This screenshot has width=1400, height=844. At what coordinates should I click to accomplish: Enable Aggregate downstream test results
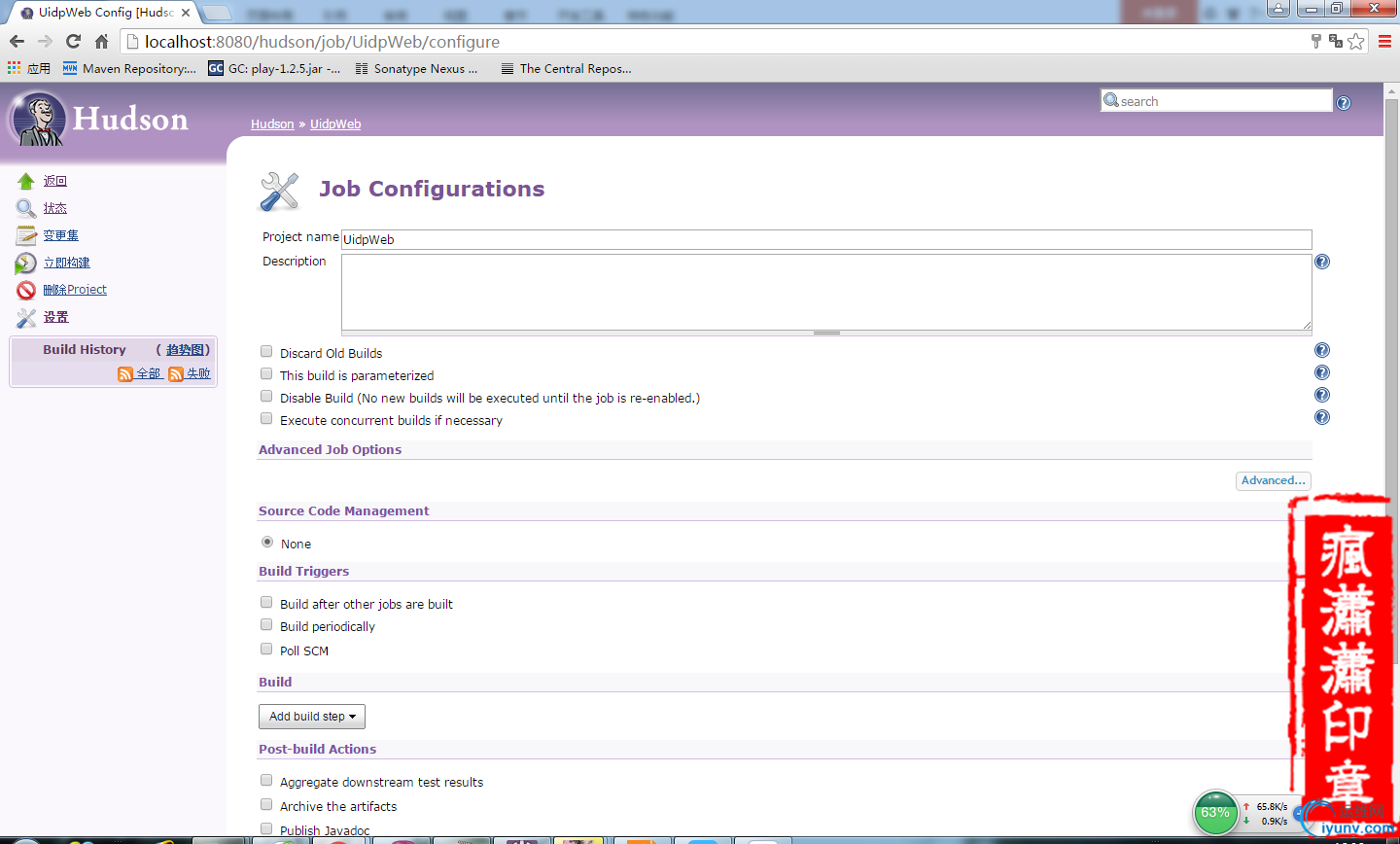(x=266, y=780)
